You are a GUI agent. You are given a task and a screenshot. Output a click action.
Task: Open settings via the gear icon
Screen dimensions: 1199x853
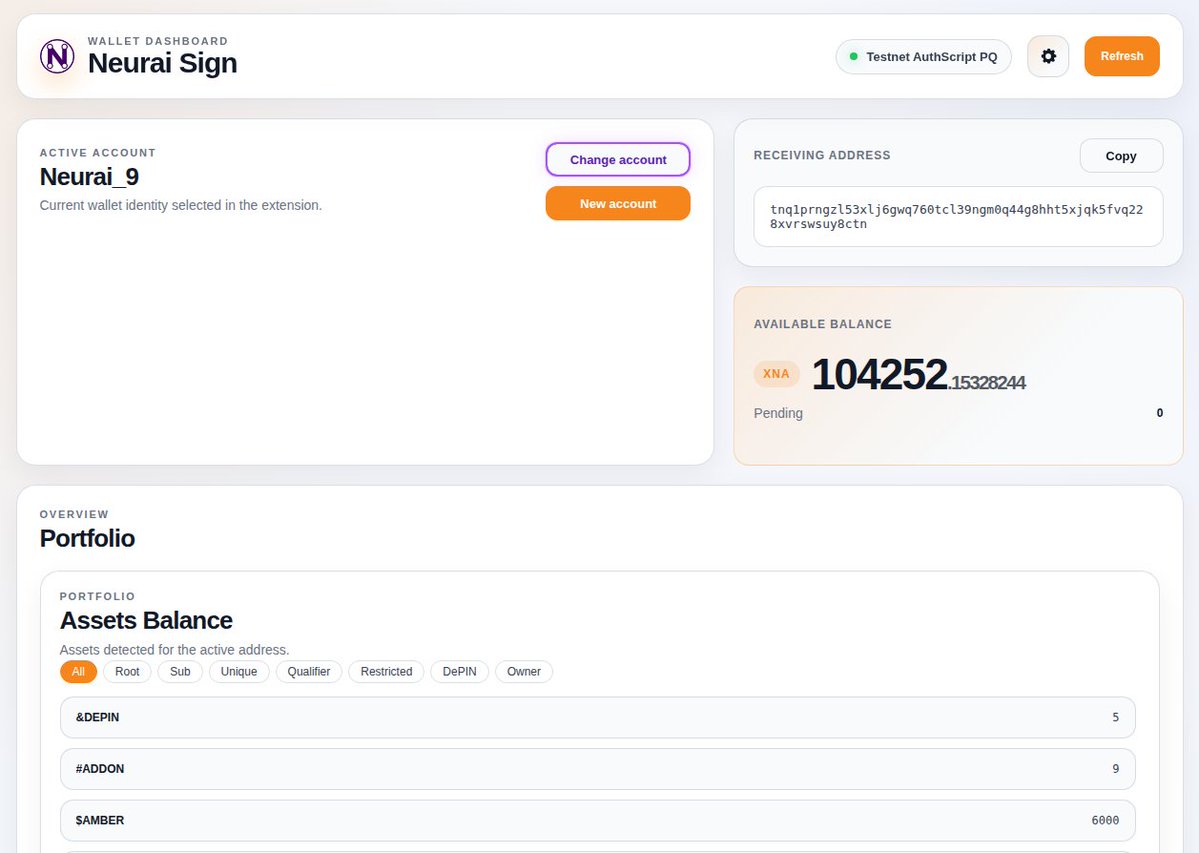coord(1048,56)
